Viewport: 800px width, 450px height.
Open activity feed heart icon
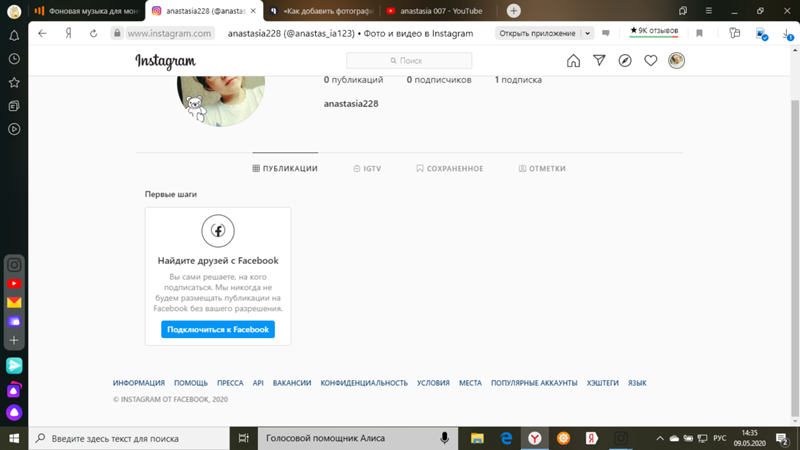click(x=651, y=61)
